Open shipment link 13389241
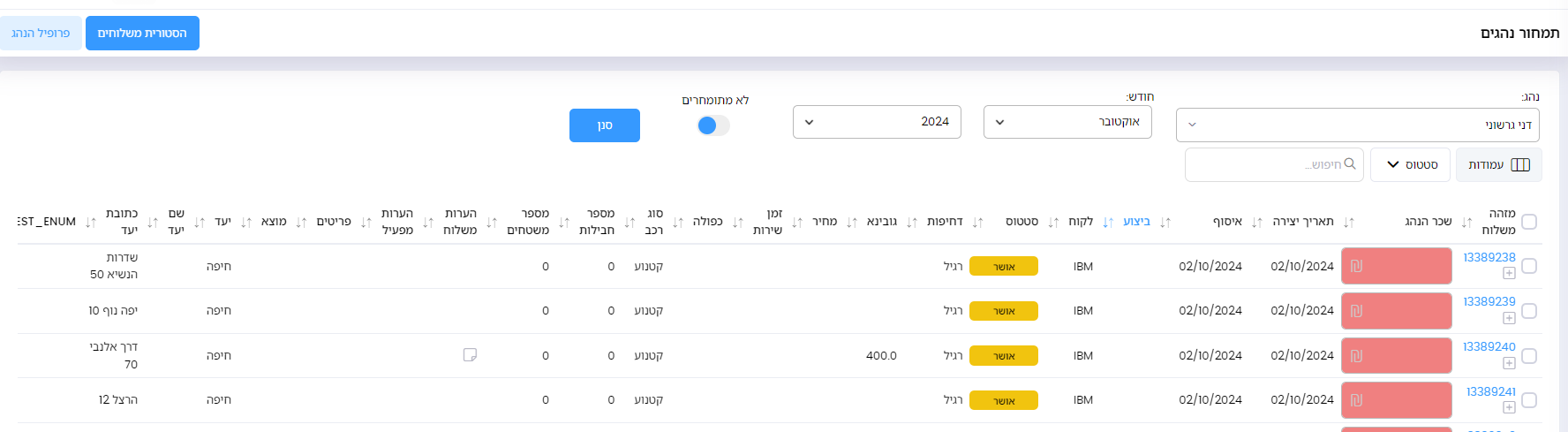 [x=1490, y=391]
